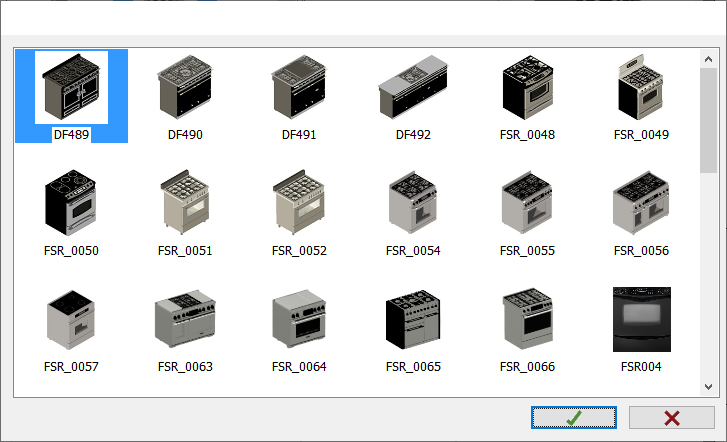727x442 pixels.
Task: Select the DF489 range thumbnail
Action: point(71,88)
